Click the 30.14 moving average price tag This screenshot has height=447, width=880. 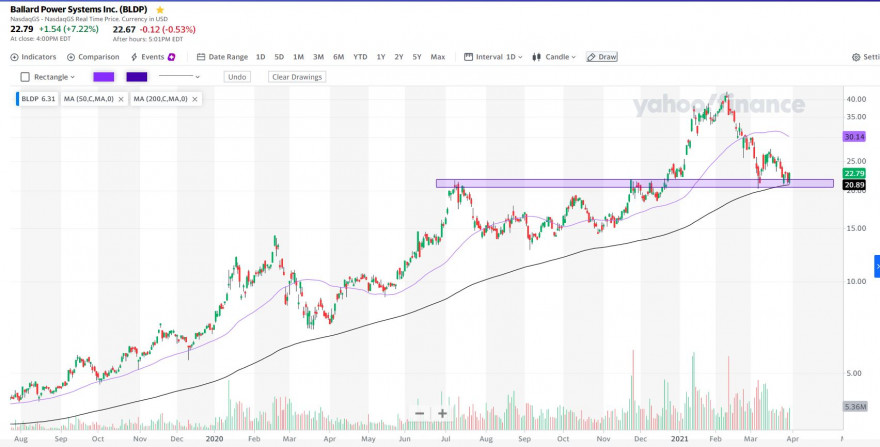[854, 136]
